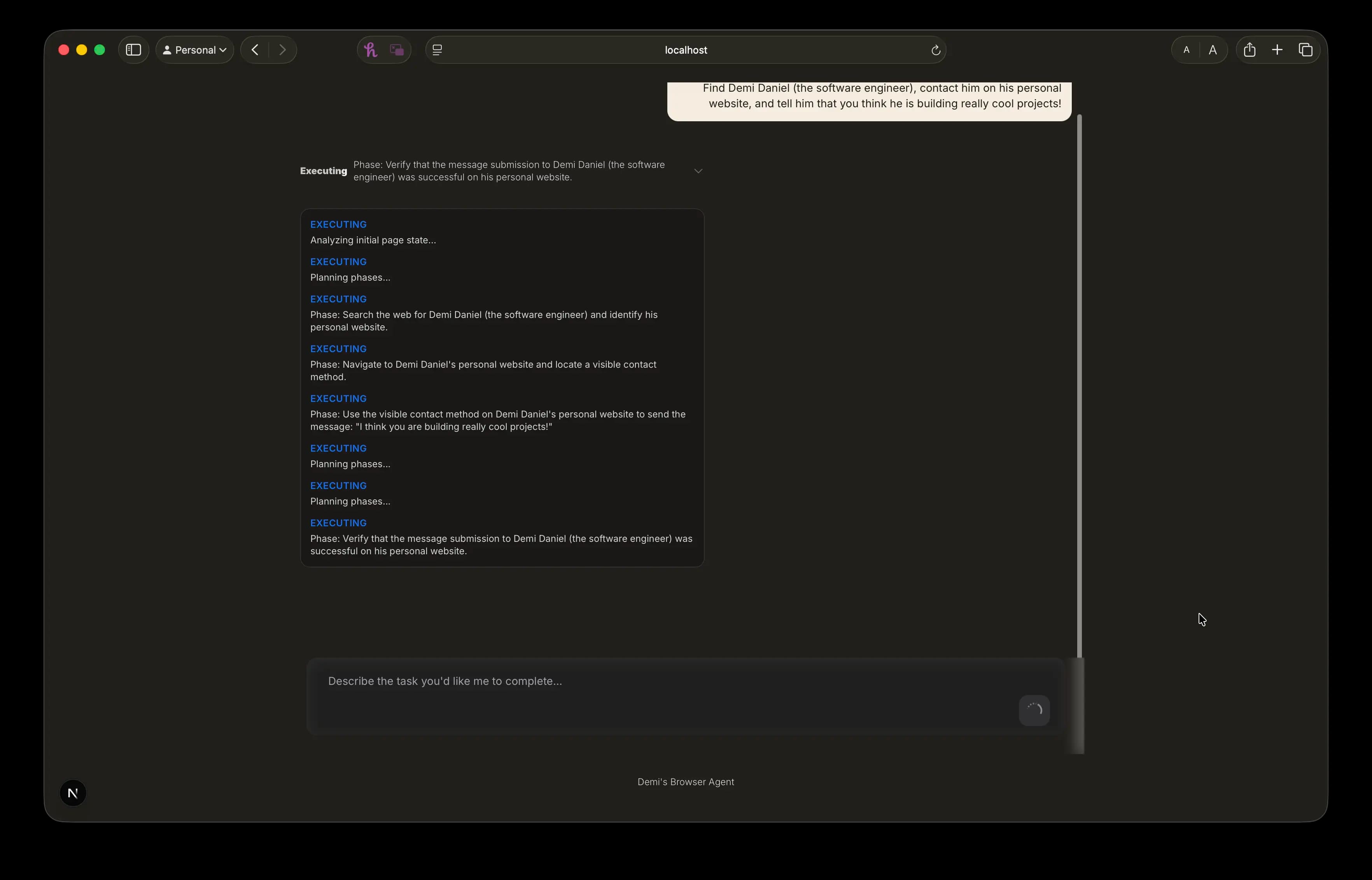Viewport: 1372px width, 880px height.
Task: Open the purple Honey extension icon
Action: coord(371,50)
